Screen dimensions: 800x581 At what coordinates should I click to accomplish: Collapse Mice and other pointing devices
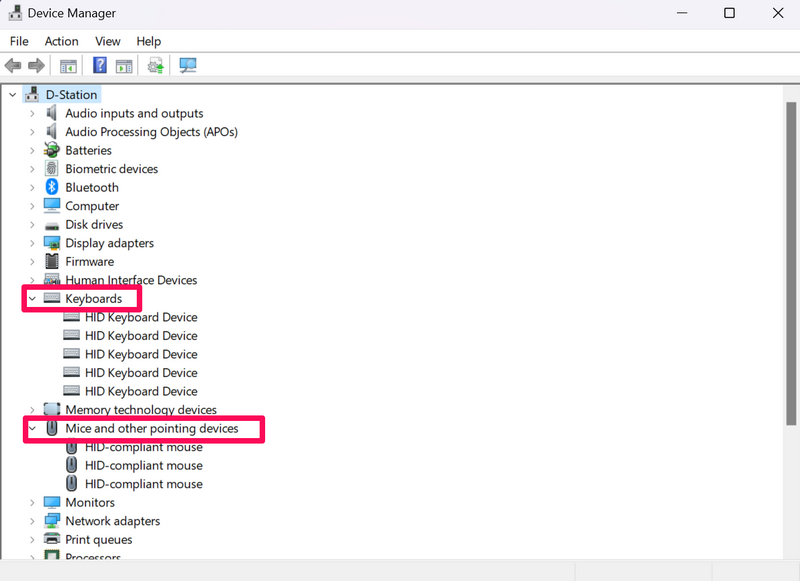click(32, 429)
